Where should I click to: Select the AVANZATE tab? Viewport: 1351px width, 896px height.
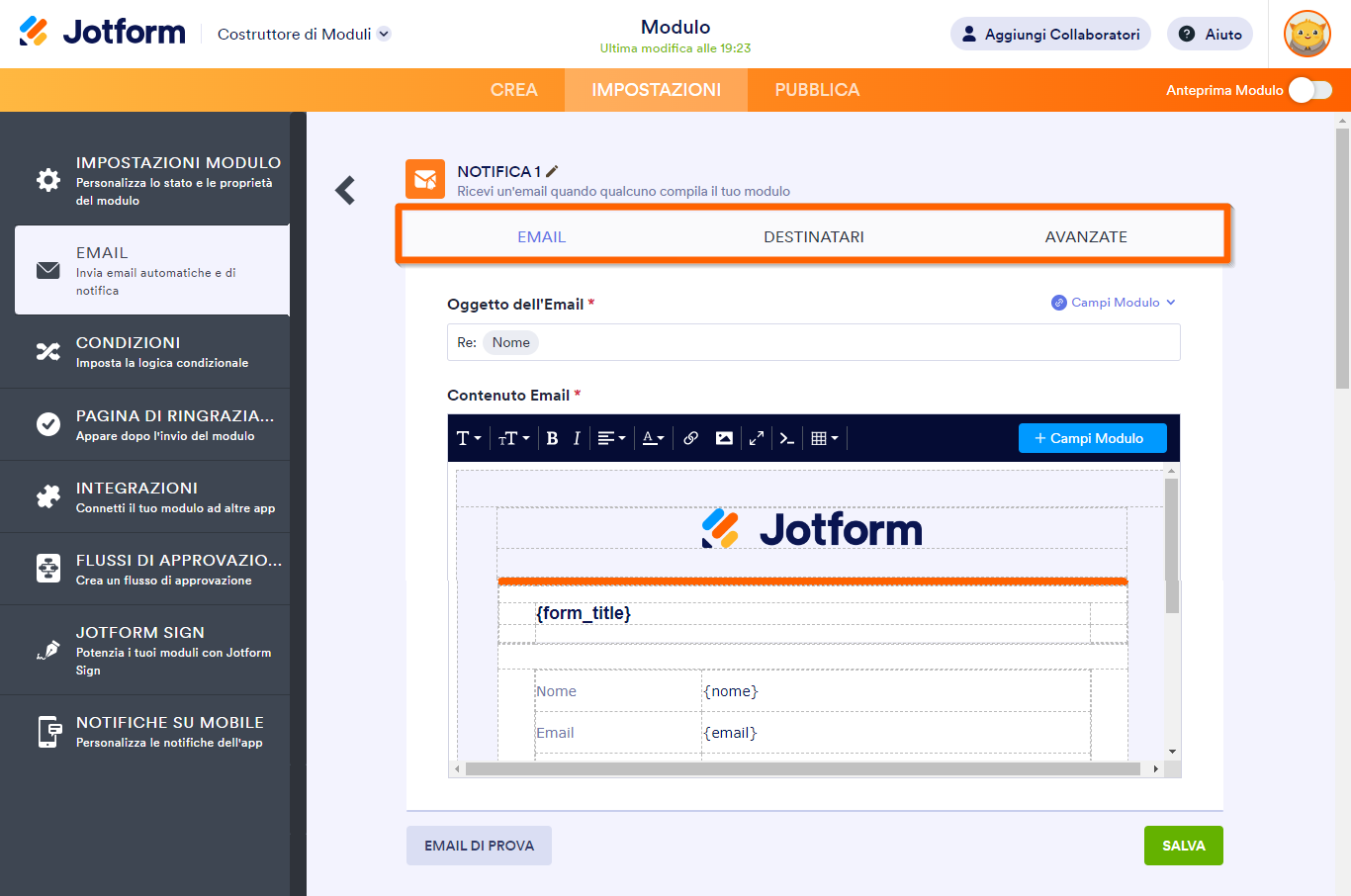click(1086, 237)
